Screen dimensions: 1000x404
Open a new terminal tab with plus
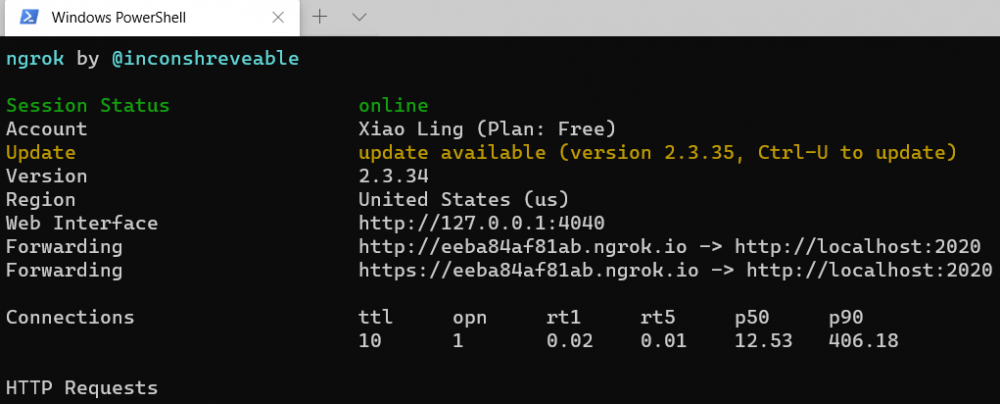tap(321, 17)
